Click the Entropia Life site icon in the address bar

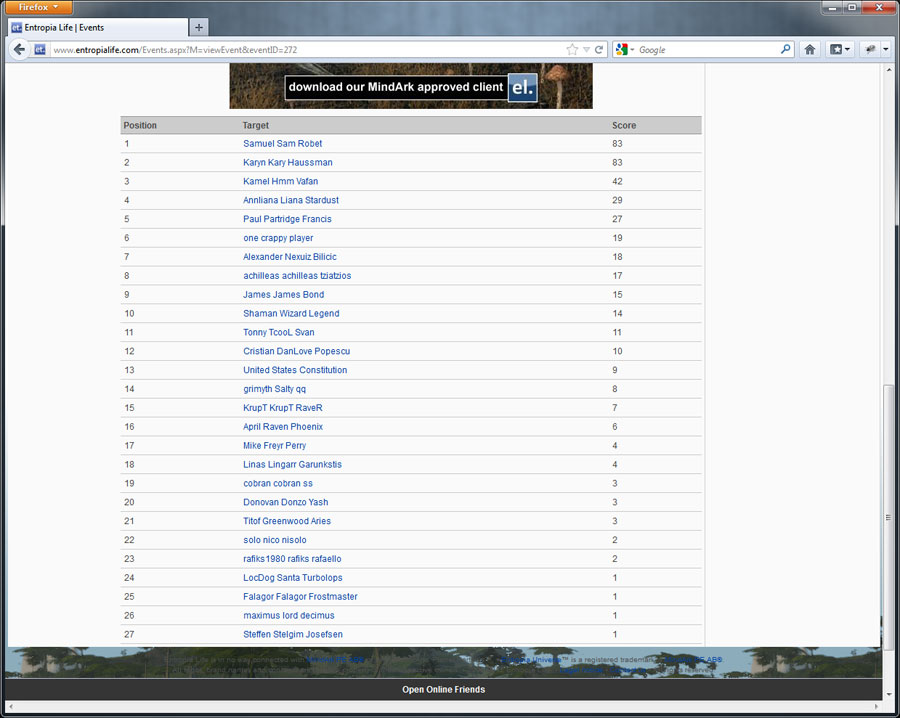click(40, 50)
